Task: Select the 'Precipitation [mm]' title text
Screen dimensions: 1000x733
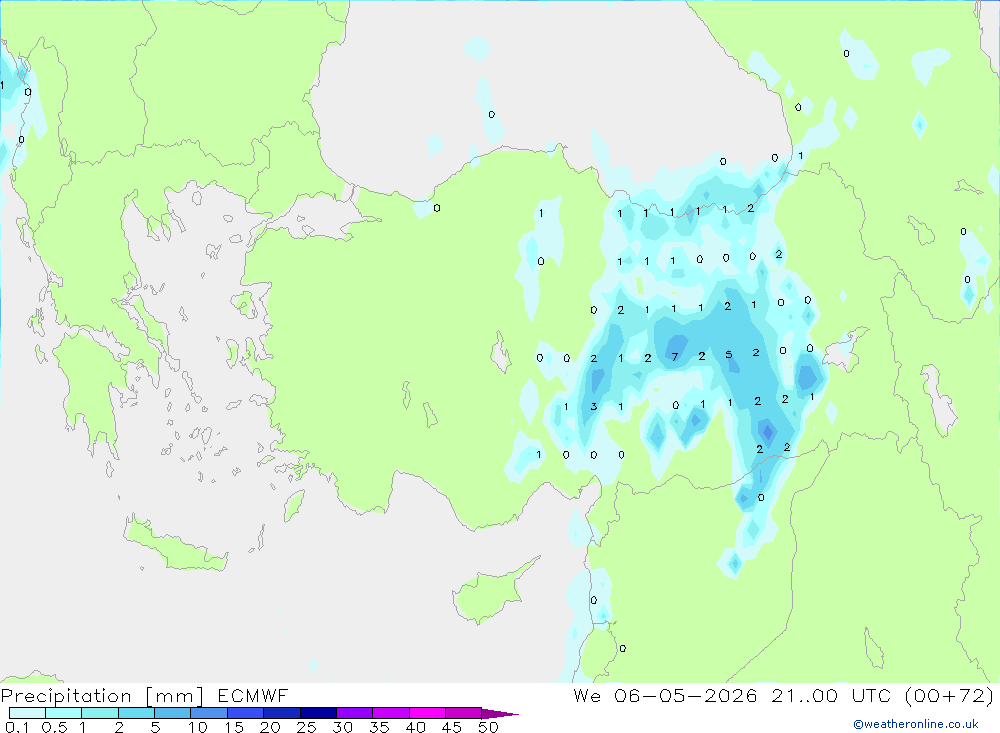Action: (x=102, y=696)
